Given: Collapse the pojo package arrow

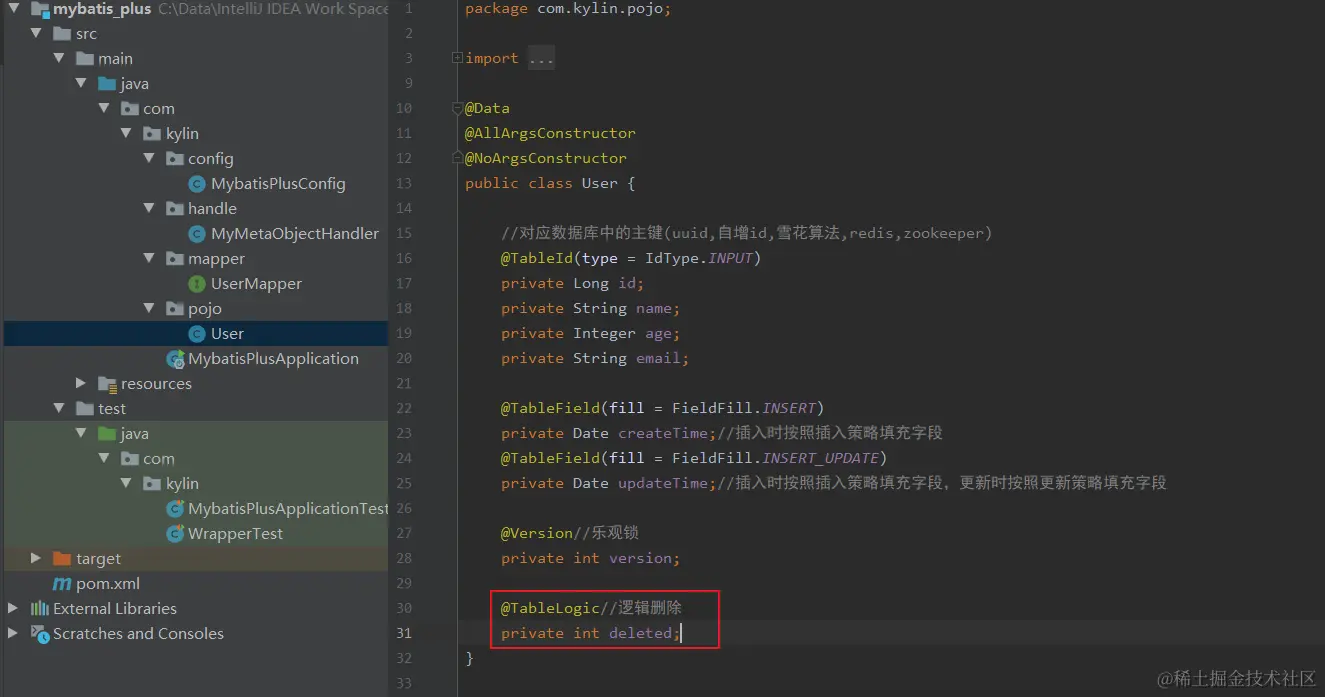Looking at the screenshot, I should [x=149, y=308].
